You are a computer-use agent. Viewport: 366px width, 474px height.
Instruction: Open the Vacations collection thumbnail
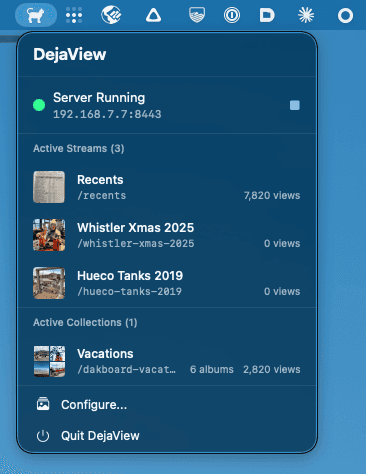tap(49, 361)
